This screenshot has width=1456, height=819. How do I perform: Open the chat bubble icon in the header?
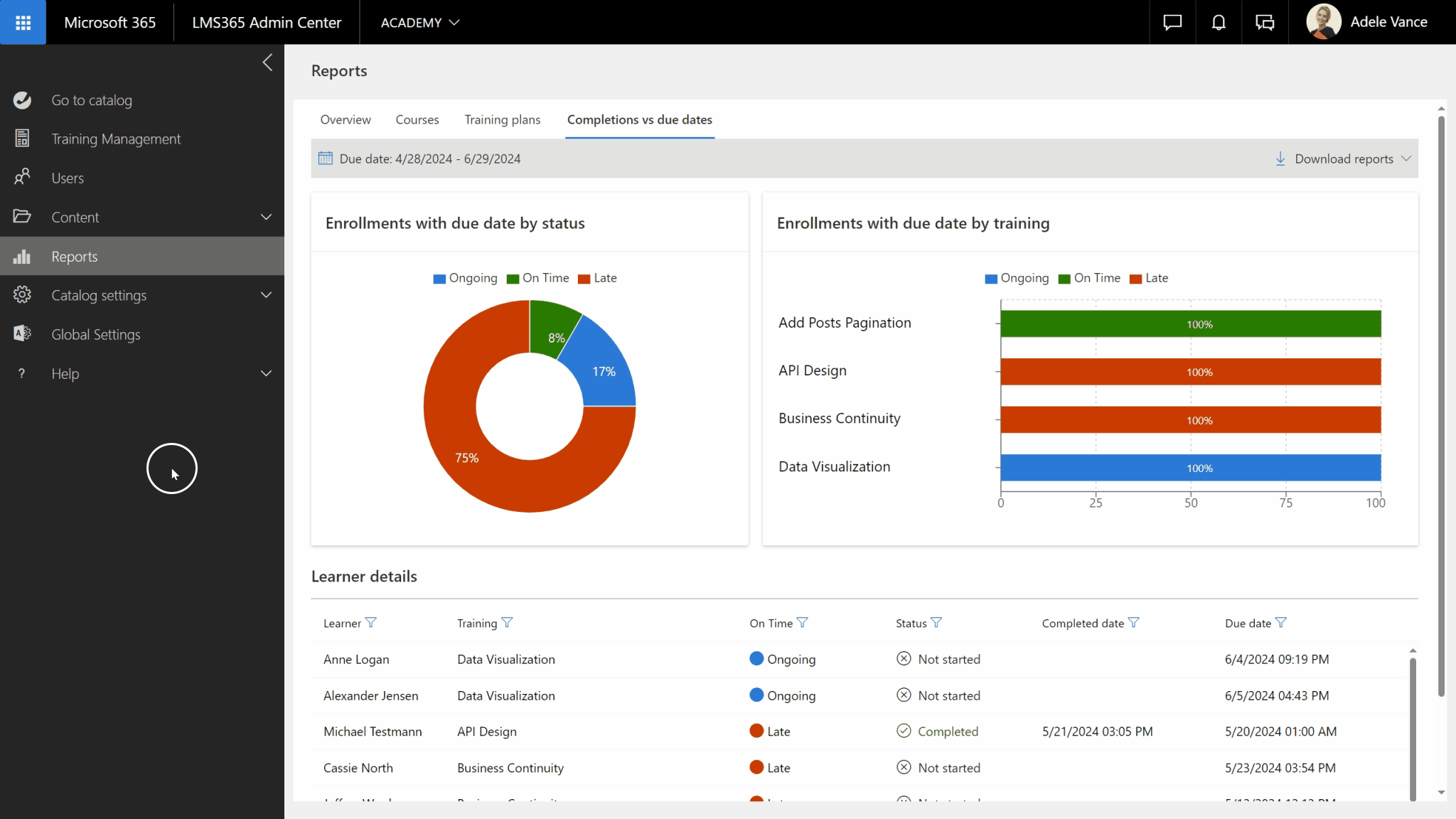pos(1172,22)
